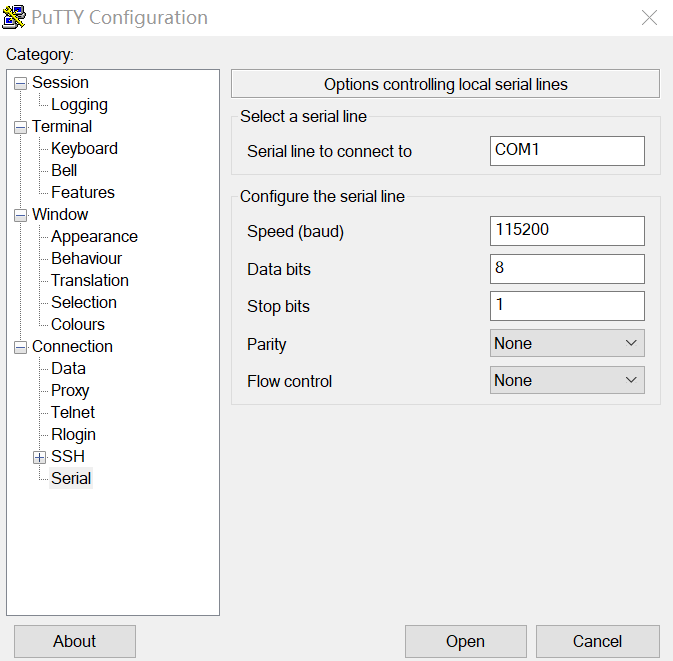
Task: Click the Open button
Action: (466, 641)
